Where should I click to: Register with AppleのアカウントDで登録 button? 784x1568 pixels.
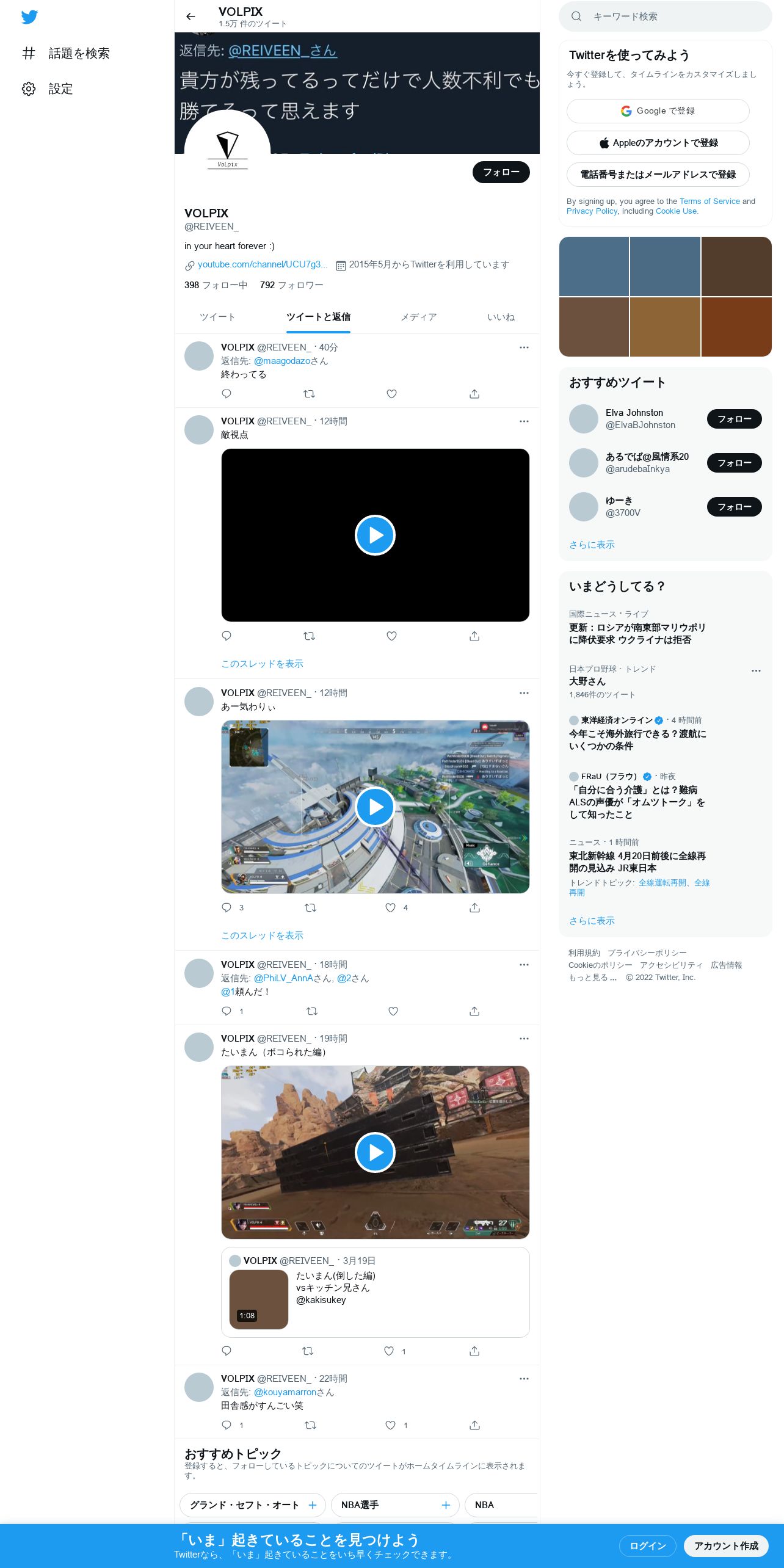click(x=658, y=143)
